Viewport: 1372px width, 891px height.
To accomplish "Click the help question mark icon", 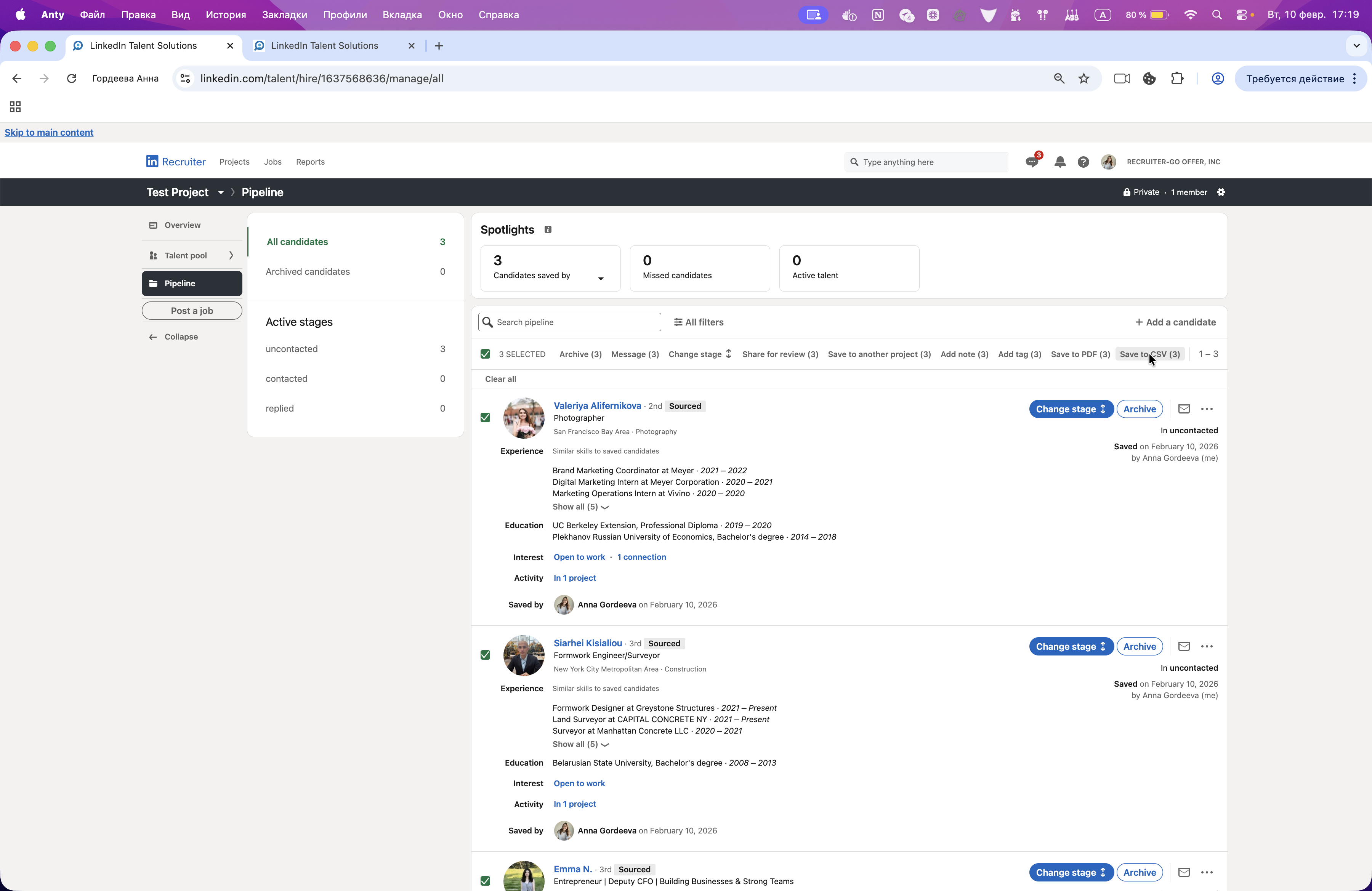I will [1083, 162].
